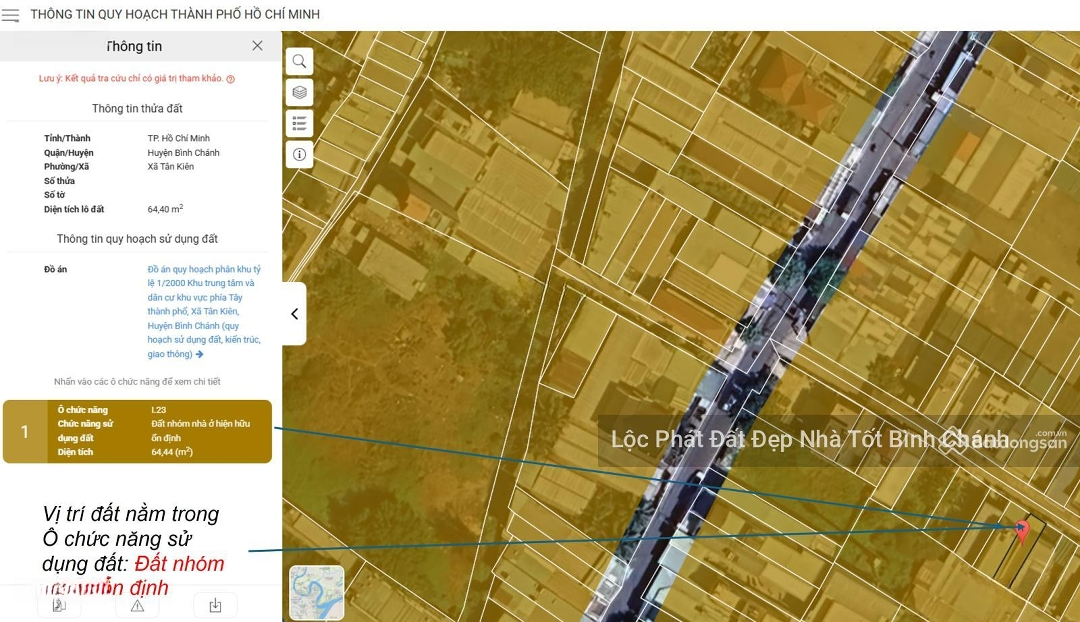Open the map search tool
Viewport: 1080px width, 622px height.
pyautogui.click(x=299, y=61)
